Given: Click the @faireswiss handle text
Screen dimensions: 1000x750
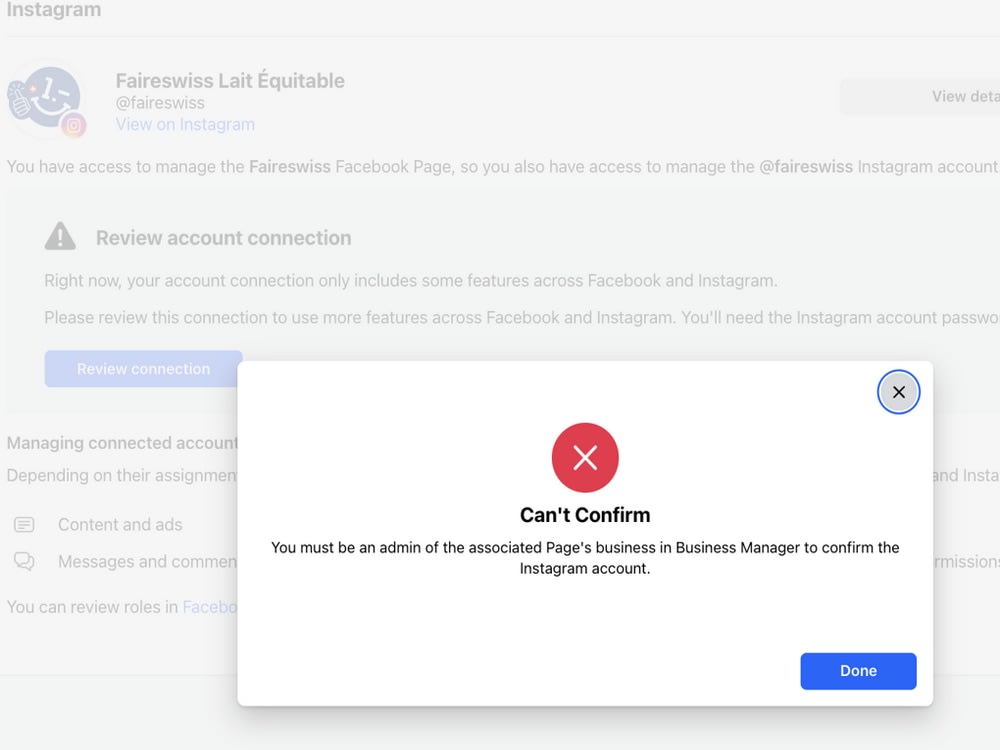Looking at the screenshot, I should click(160, 103).
